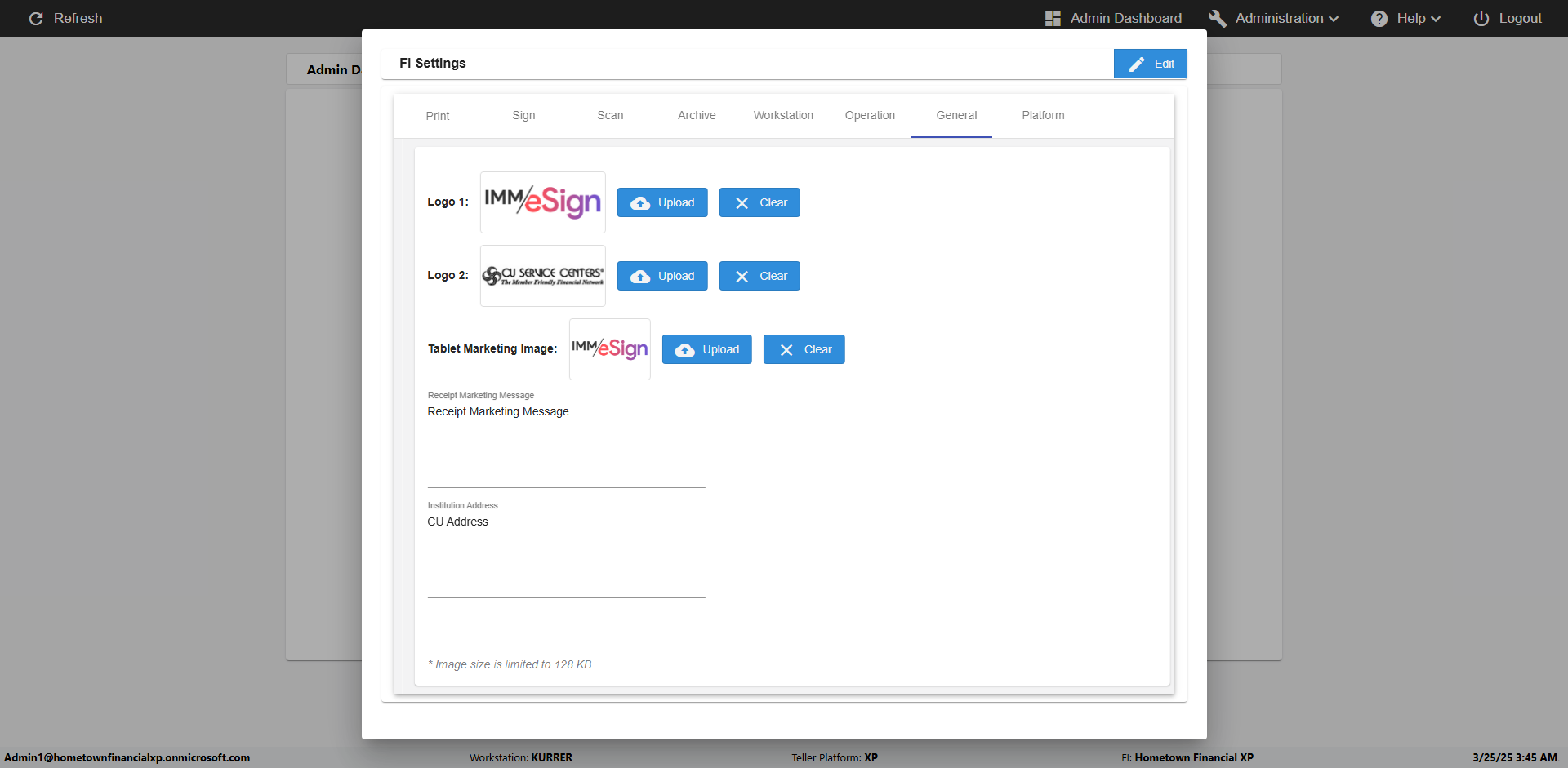The width and height of the screenshot is (1568, 768).
Task: Select the General tab
Action: tap(956, 116)
